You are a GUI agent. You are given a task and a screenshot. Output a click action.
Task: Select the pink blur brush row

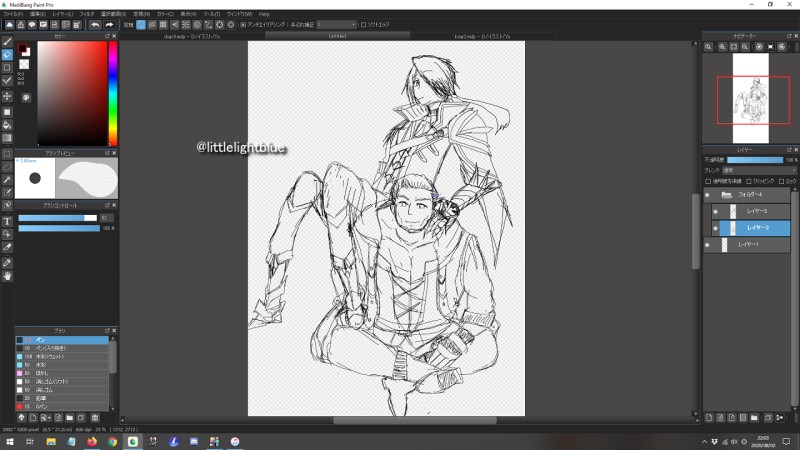point(62,373)
